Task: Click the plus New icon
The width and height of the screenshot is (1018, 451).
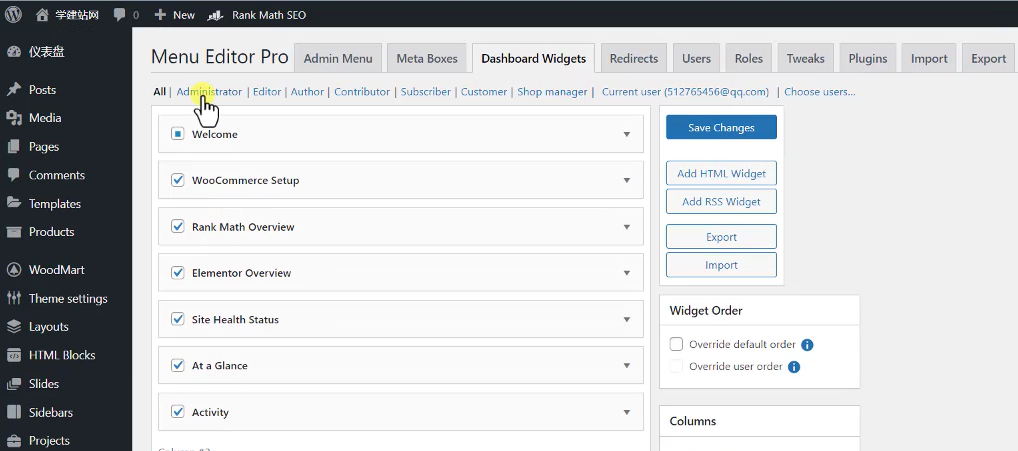Action: click(x=160, y=15)
